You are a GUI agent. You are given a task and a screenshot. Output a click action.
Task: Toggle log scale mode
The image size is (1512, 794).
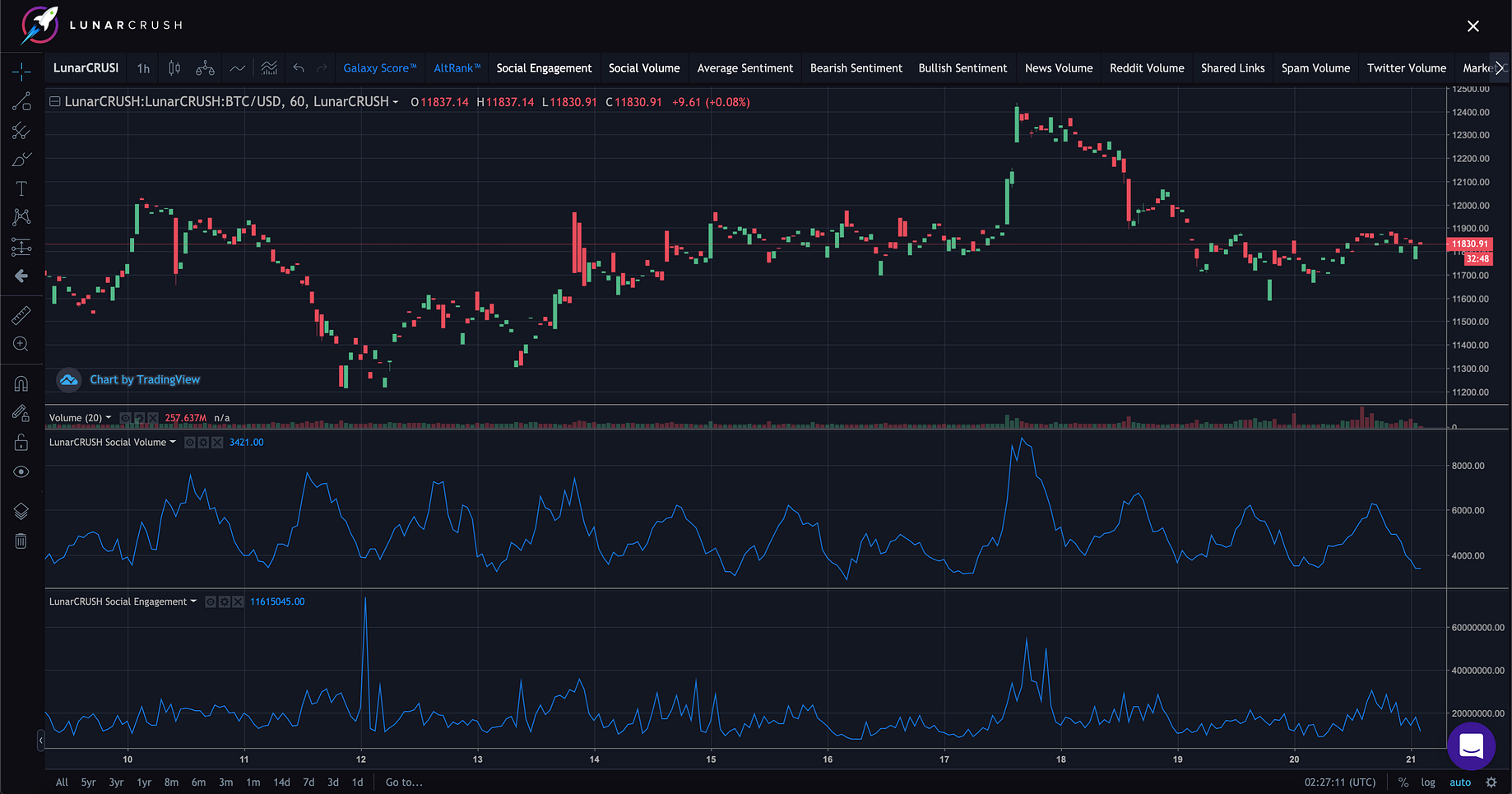coord(1428,782)
